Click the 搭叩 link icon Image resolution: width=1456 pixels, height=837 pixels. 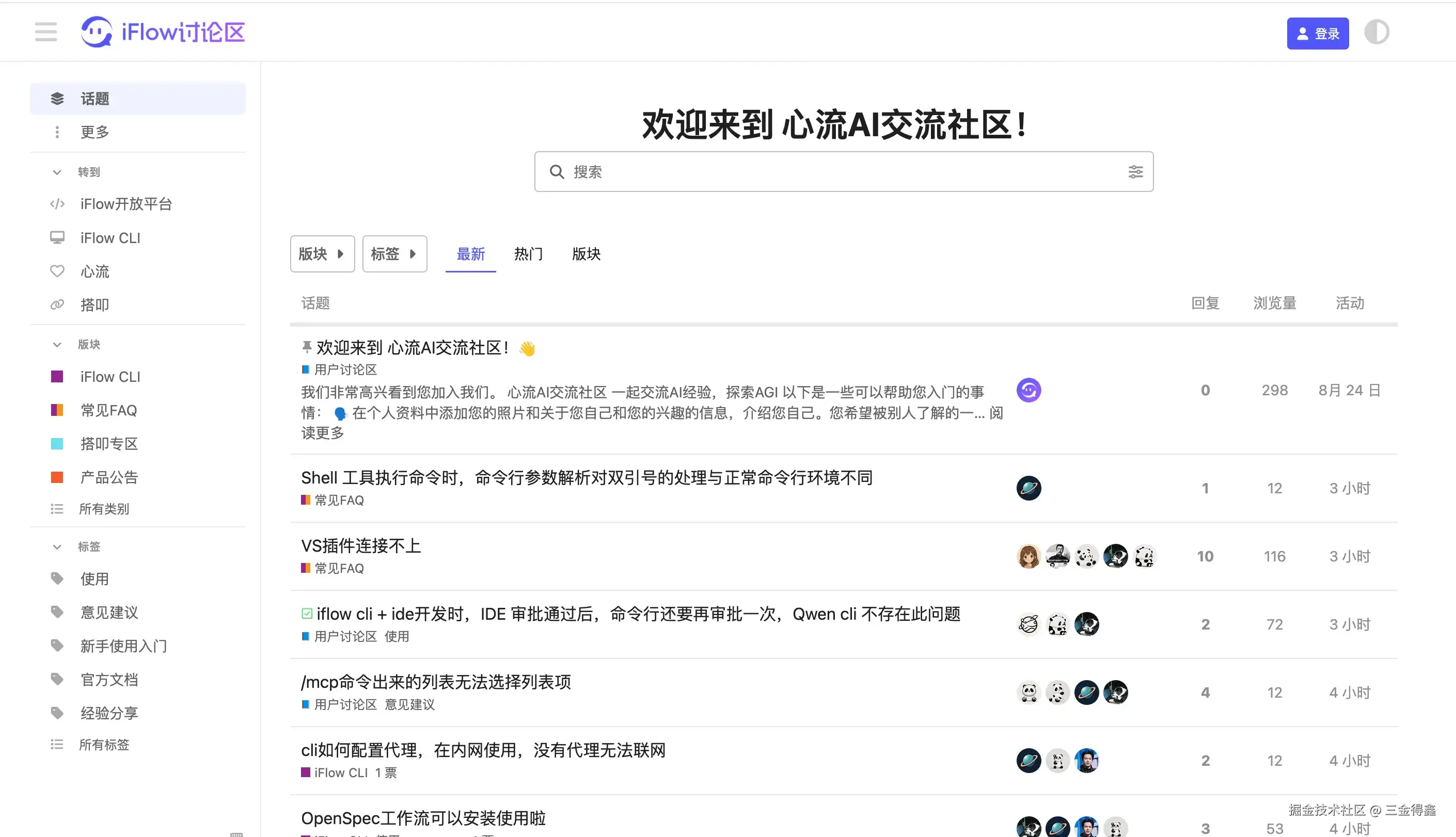click(57, 304)
